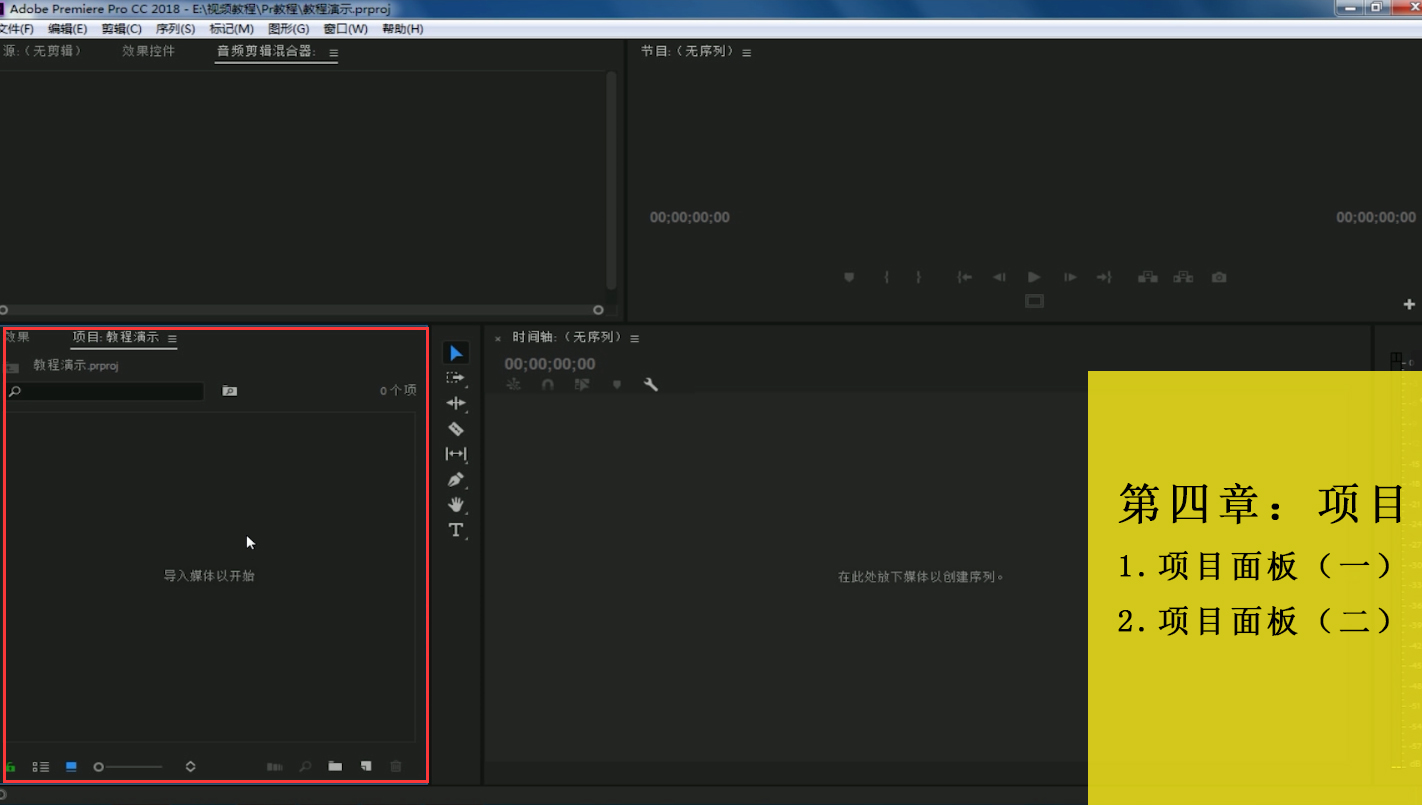The height and width of the screenshot is (805, 1422).
Task: Open the 图形(G) menu
Action: click(x=288, y=29)
